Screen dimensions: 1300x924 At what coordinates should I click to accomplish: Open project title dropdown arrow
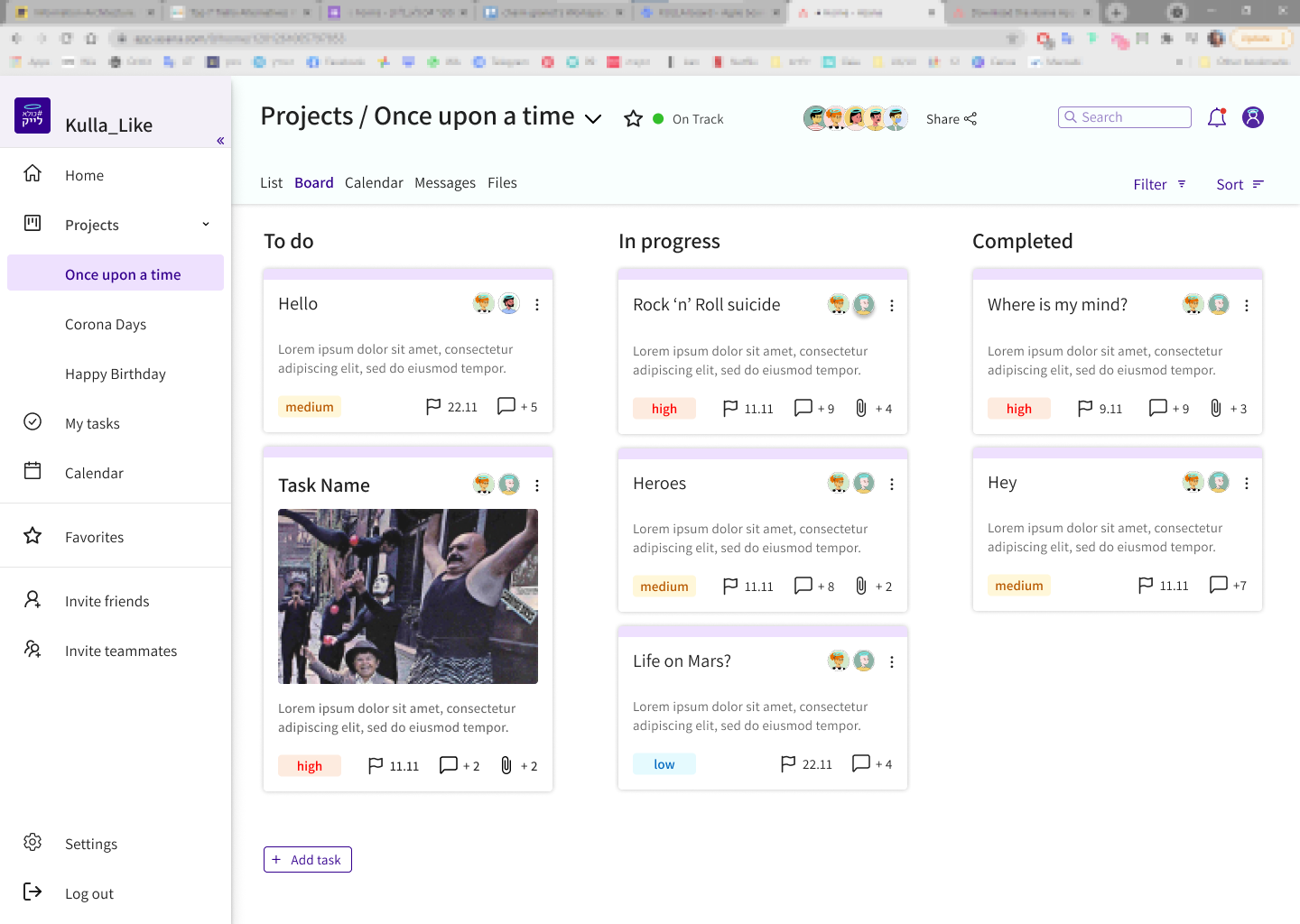point(593,119)
